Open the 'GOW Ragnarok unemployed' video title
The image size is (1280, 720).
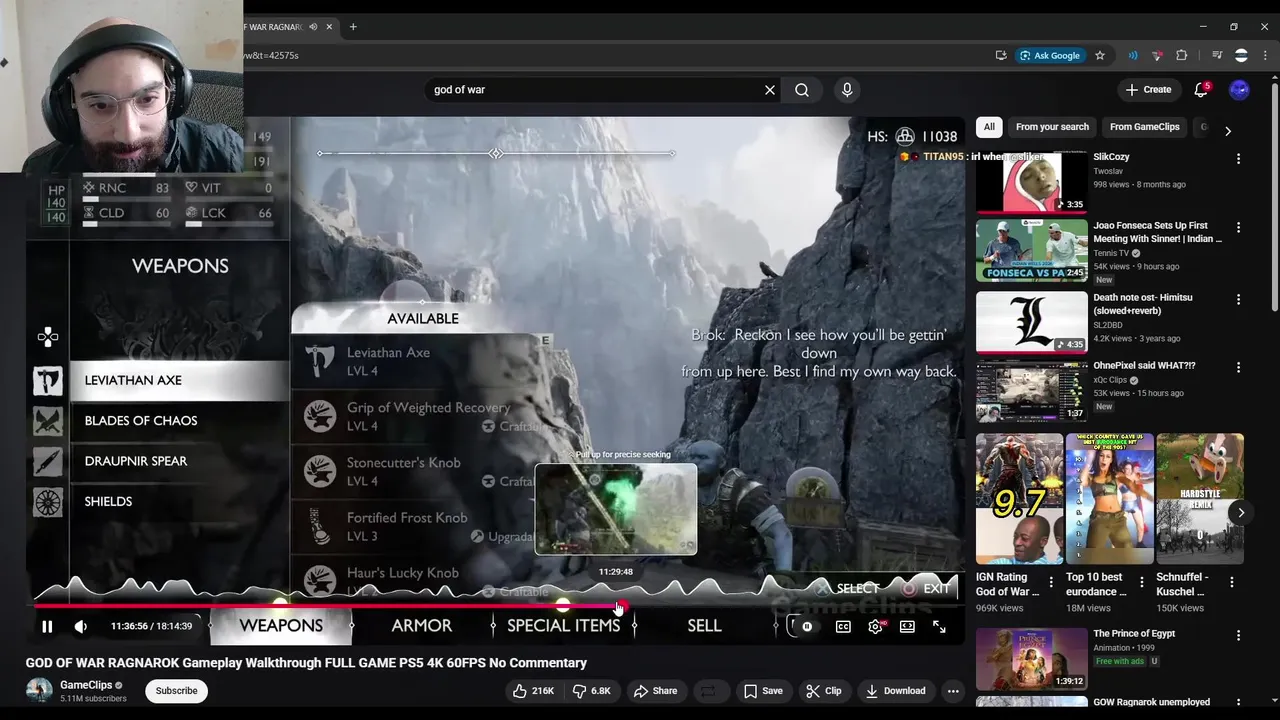tap(1151, 703)
